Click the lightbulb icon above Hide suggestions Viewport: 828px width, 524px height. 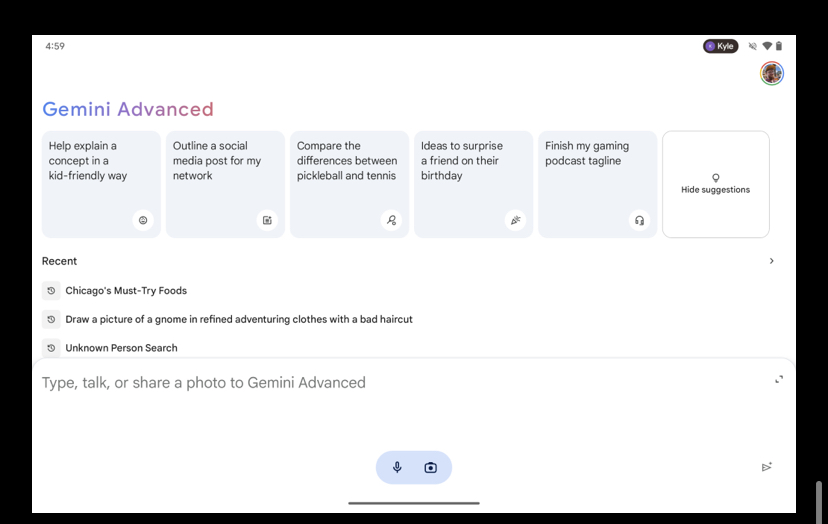click(716, 178)
